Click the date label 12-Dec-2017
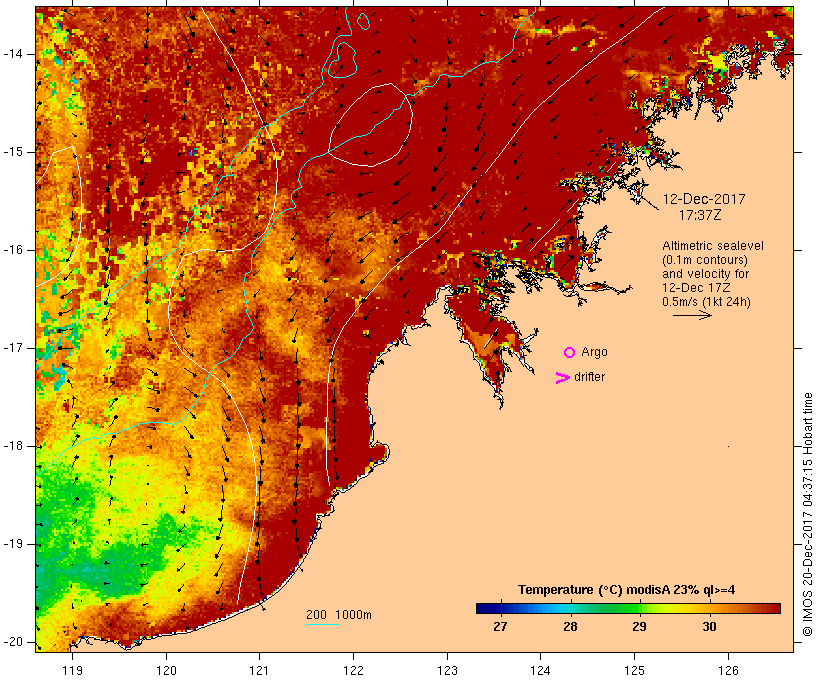 704,199
